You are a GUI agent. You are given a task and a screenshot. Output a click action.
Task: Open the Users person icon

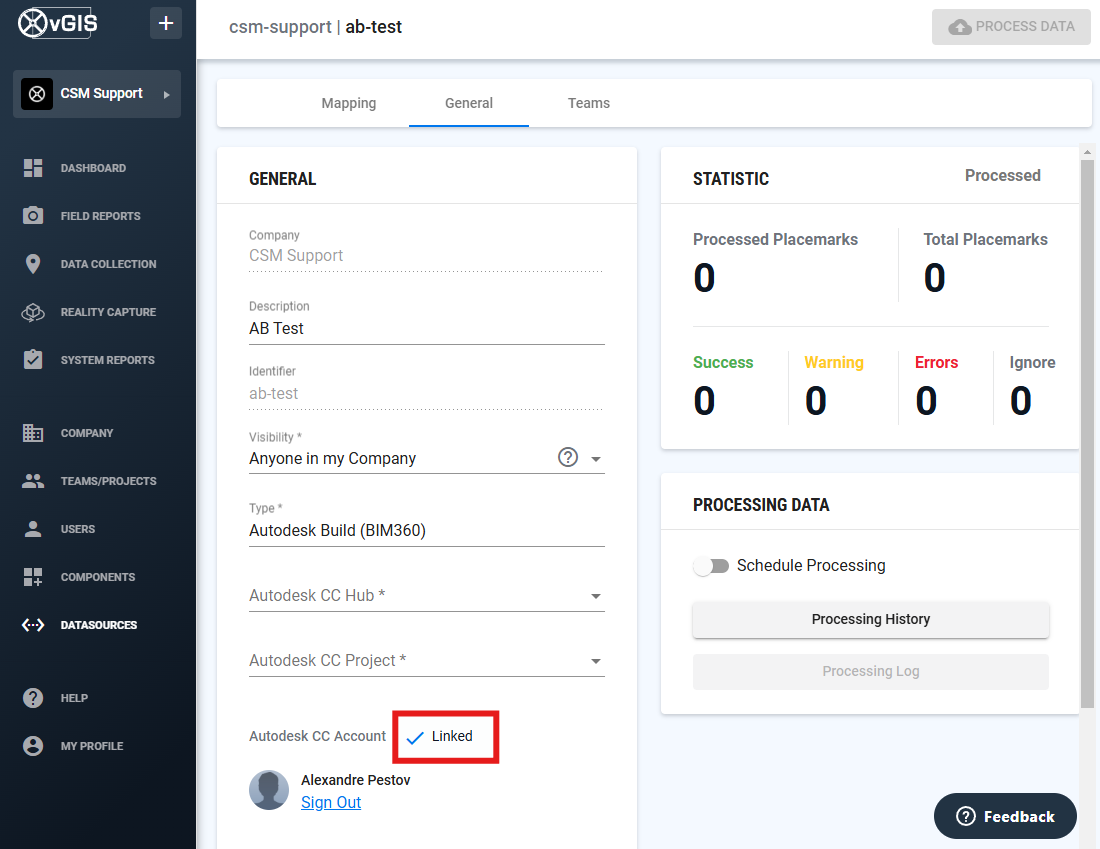(x=33, y=528)
